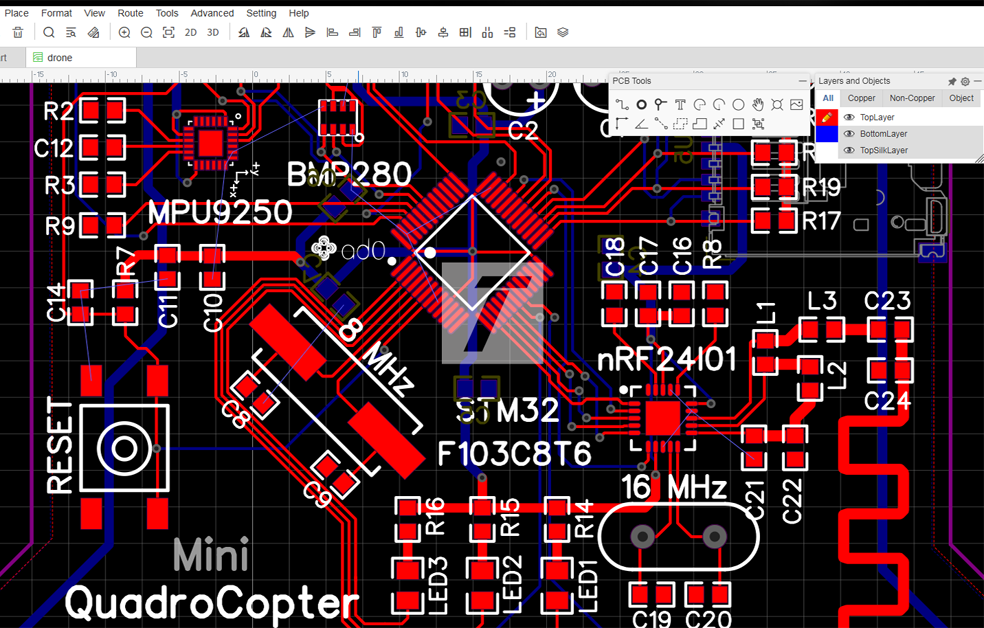Image resolution: width=984 pixels, height=628 pixels.
Task: Toggle TopLayer visibility eye
Action: tap(850, 117)
